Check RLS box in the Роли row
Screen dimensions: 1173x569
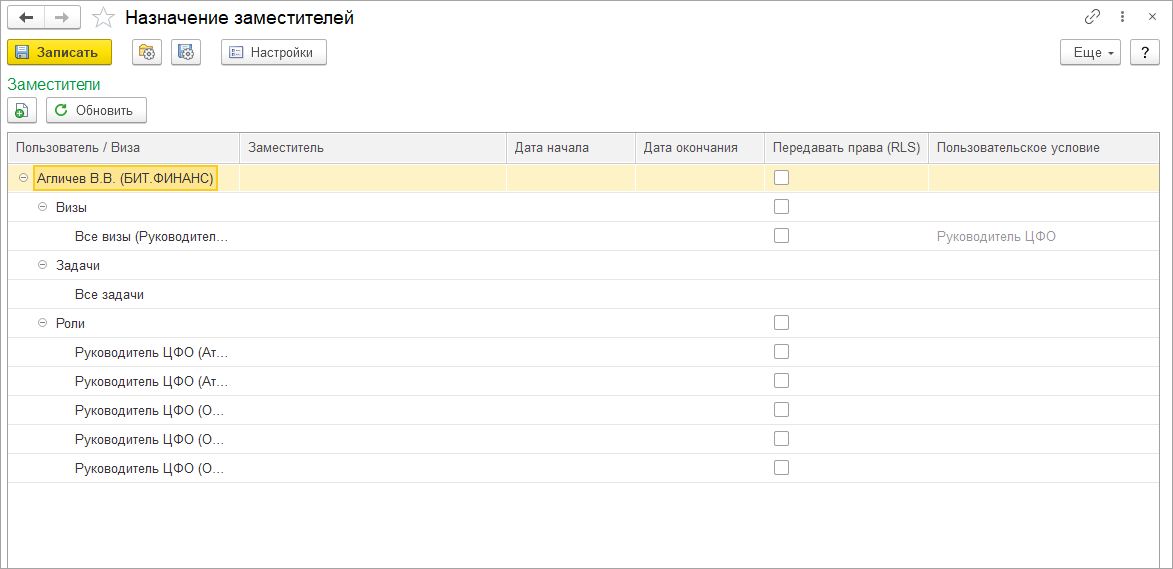[781, 323]
